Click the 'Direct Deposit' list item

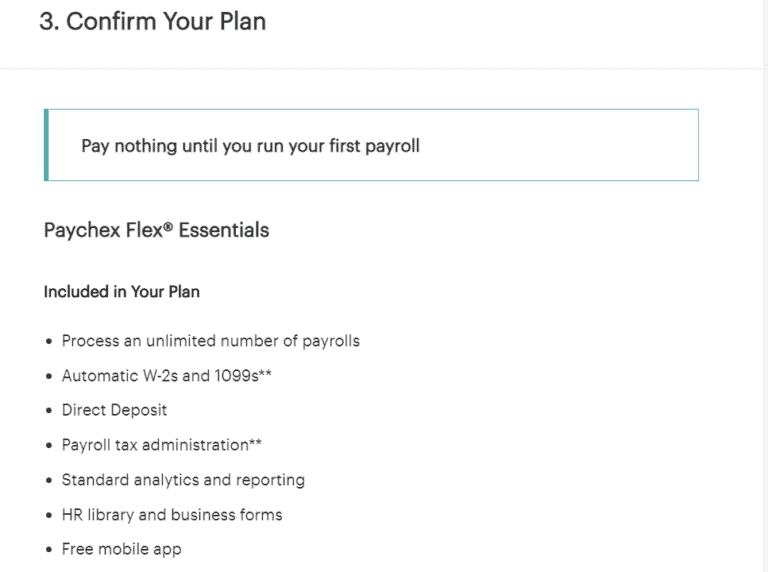114,410
